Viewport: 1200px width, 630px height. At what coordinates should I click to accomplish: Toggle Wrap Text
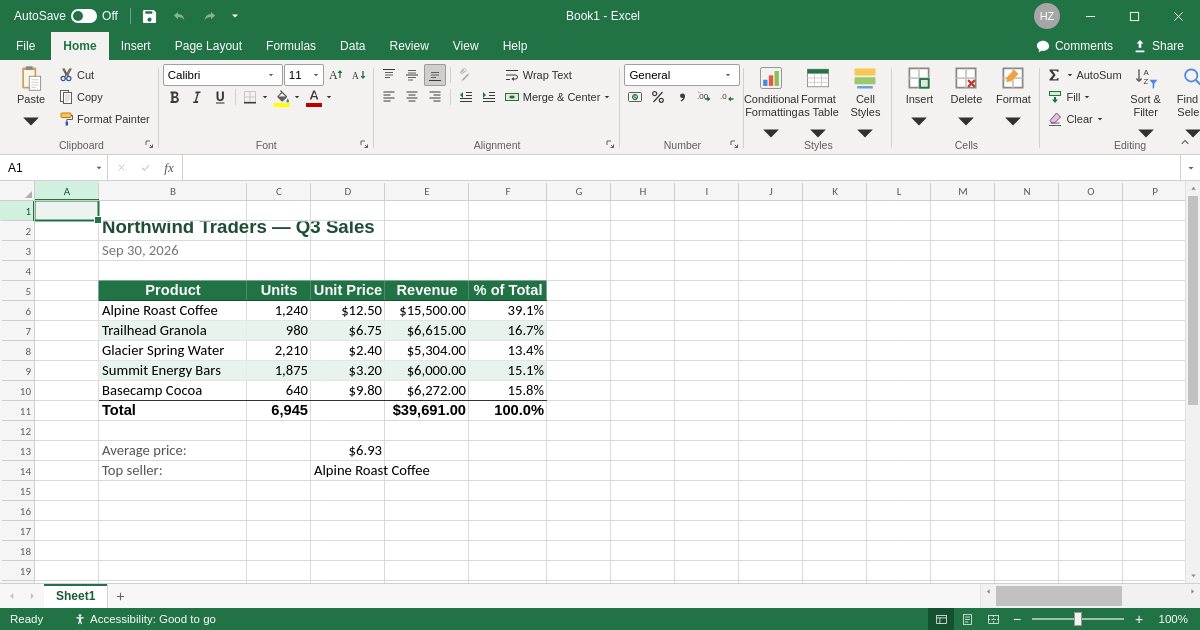[x=539, y=75]
